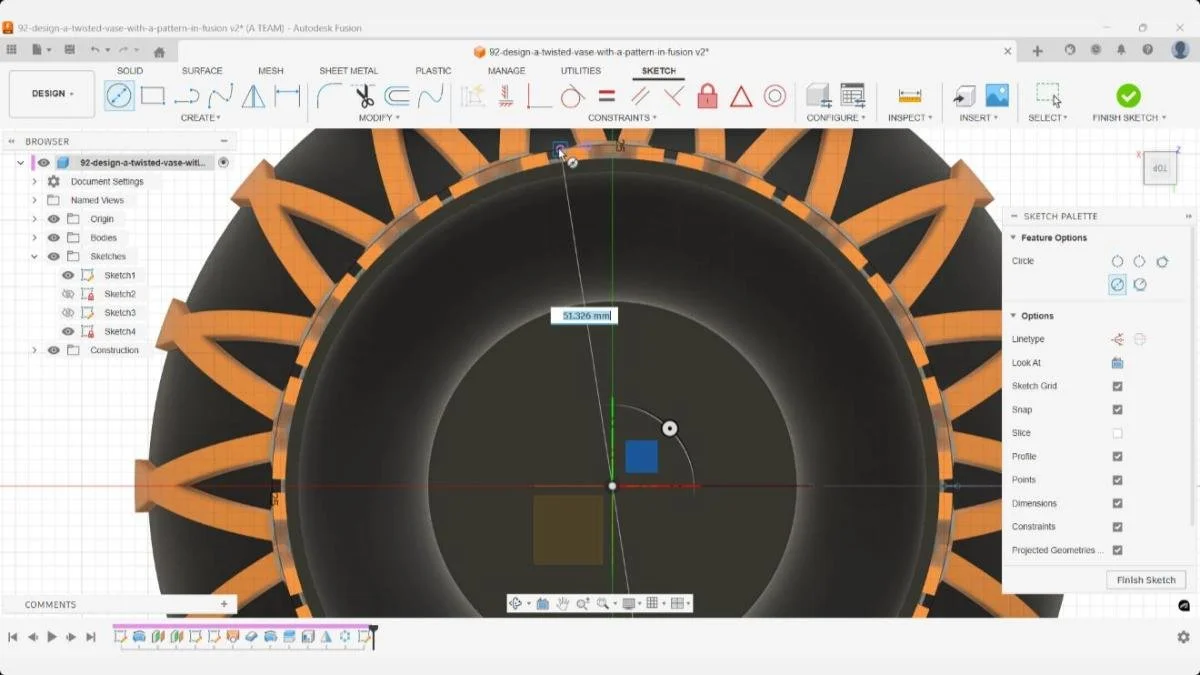Open the Trim tool in Modify
This screenshot has width=1200, height=675.
coord(363,96)
